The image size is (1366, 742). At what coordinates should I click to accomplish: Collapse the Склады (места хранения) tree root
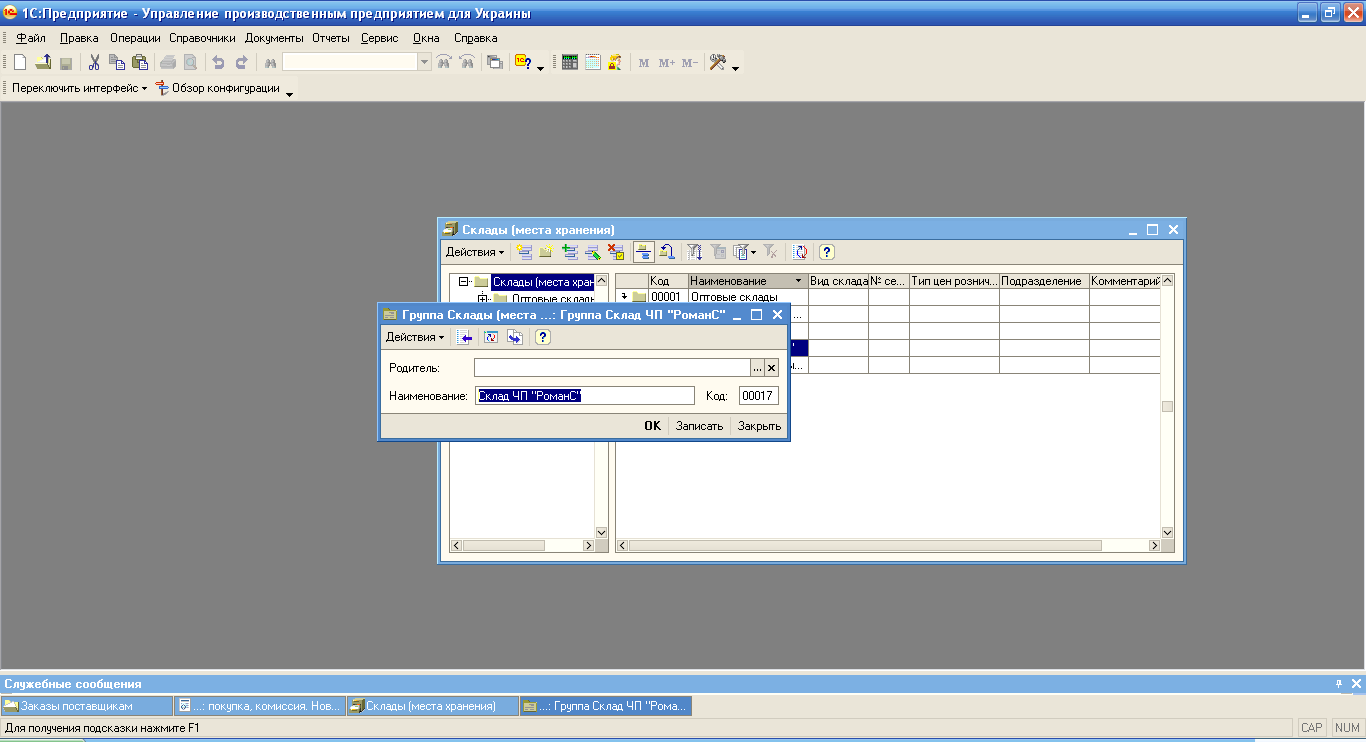[463, 282]
